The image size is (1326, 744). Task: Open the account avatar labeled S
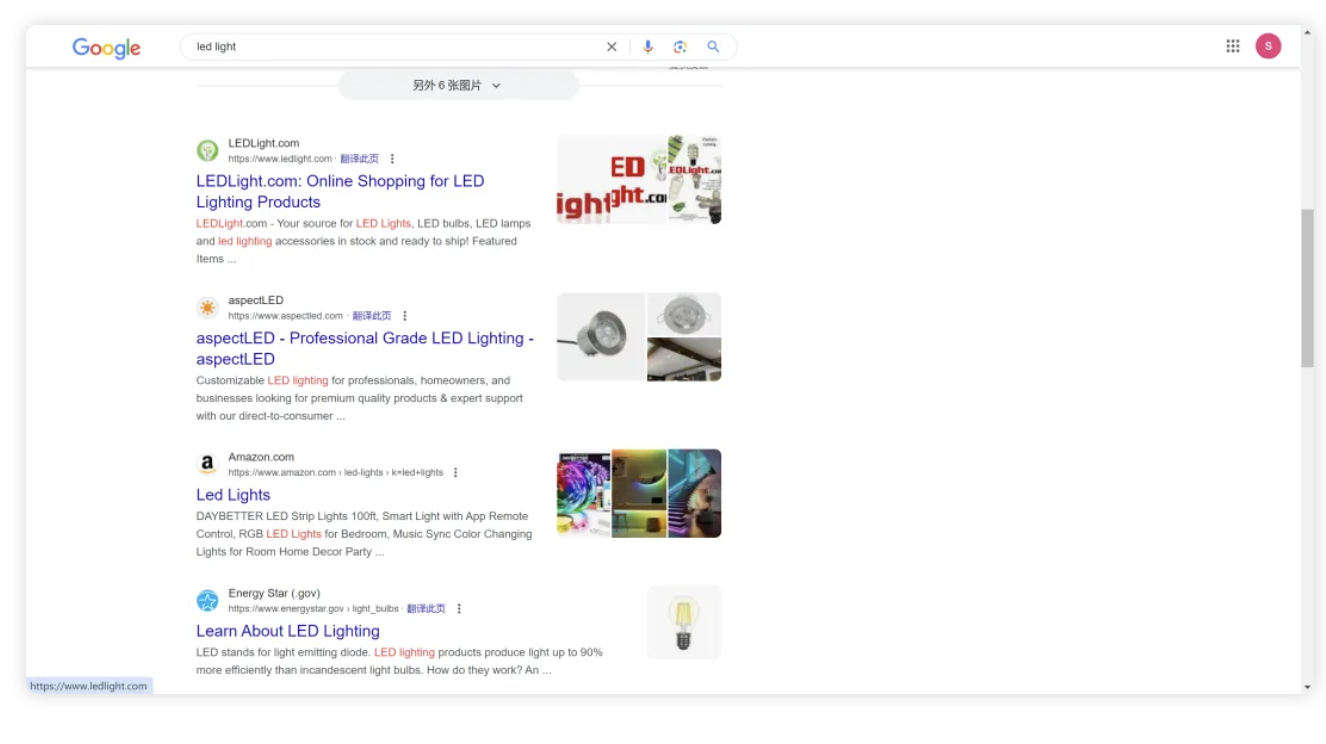[x=1268, y=46]
